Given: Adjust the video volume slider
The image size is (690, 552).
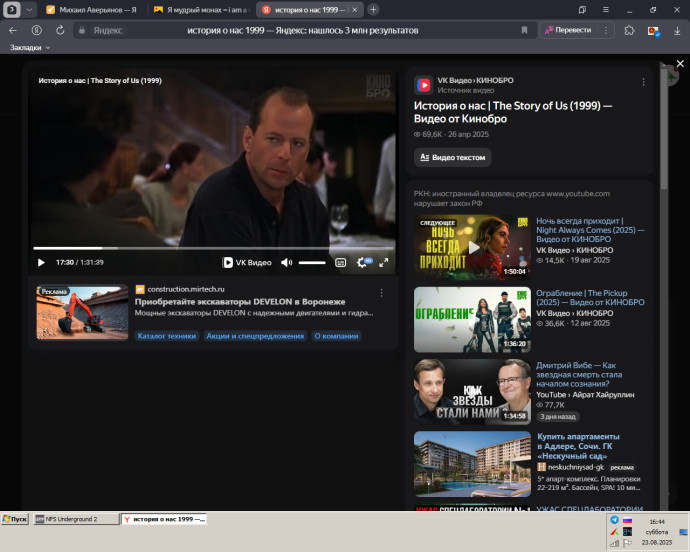Looking at the screenshot, I should [312, 263].
